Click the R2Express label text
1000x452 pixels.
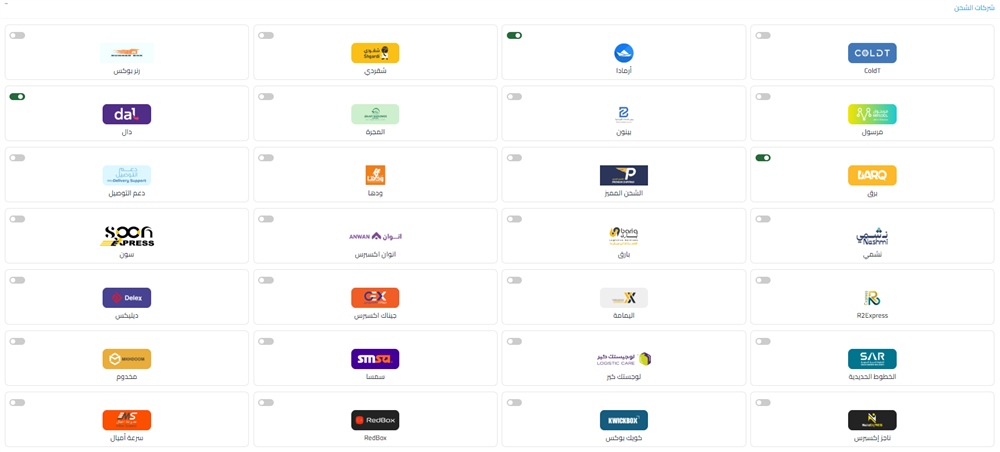872,315
